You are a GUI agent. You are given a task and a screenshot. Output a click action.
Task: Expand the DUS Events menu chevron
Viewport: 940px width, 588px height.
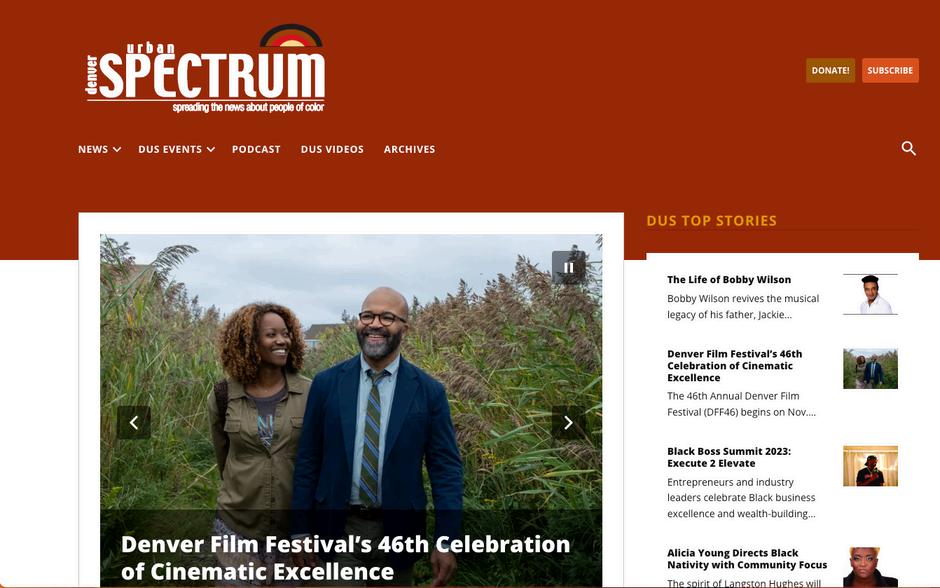point(211,149)
